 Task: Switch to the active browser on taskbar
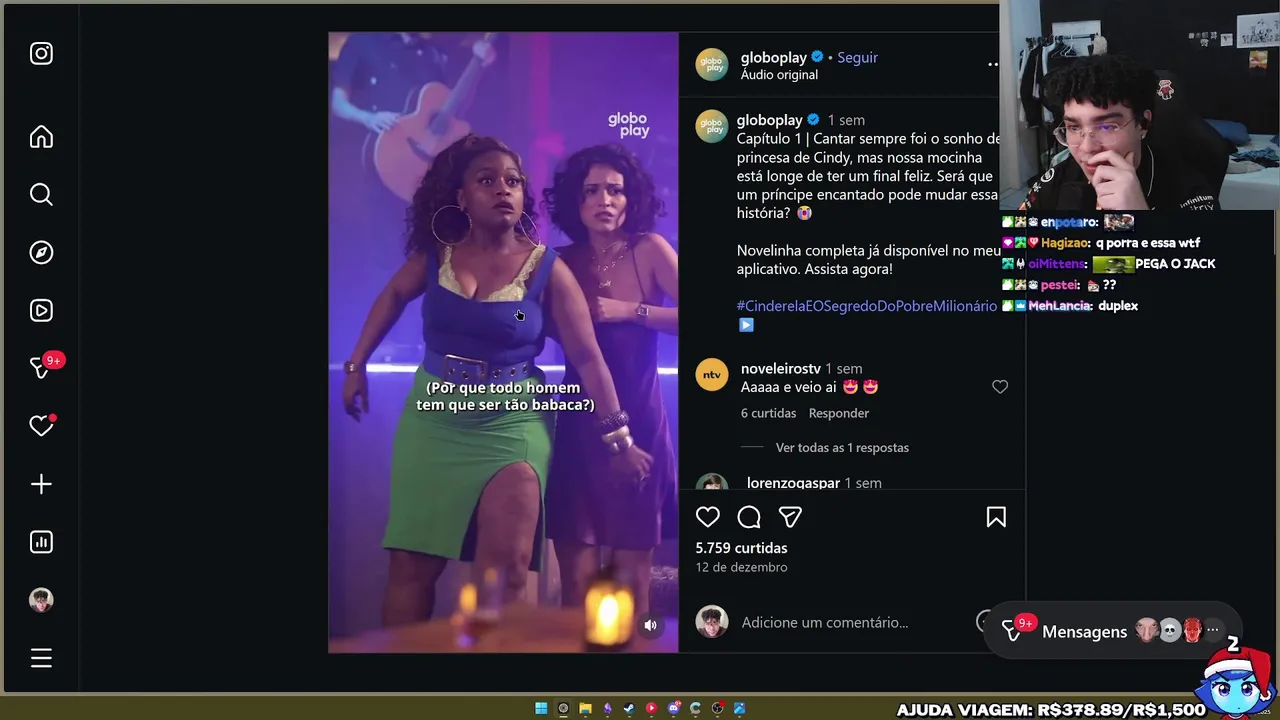563,708
